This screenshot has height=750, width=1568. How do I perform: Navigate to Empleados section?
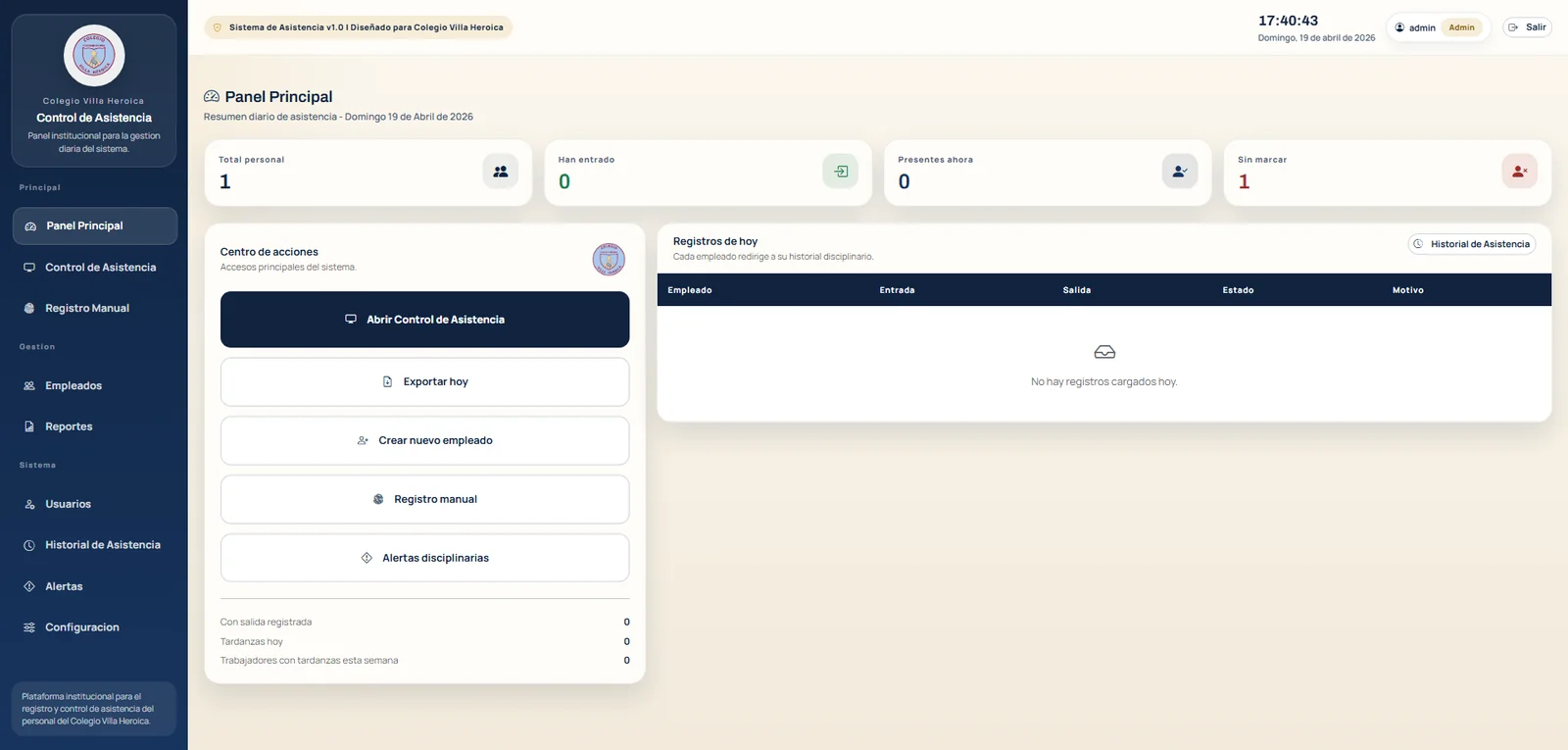(95, 385)
